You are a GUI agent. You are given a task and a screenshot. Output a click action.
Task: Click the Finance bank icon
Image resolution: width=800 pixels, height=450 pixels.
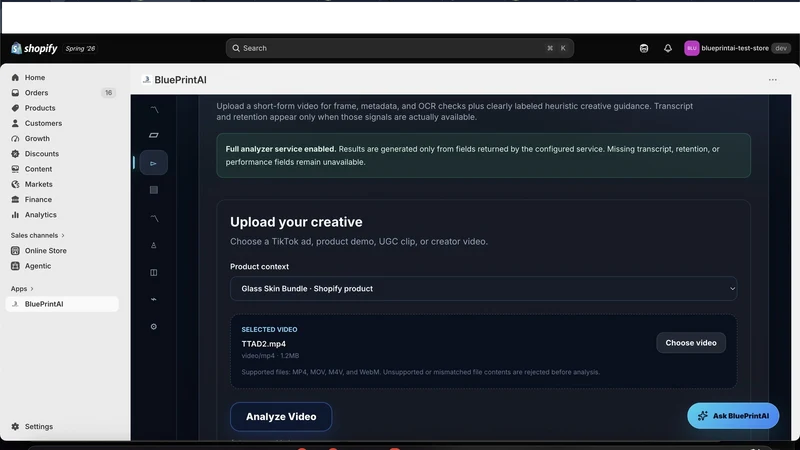tap(15, 199)
